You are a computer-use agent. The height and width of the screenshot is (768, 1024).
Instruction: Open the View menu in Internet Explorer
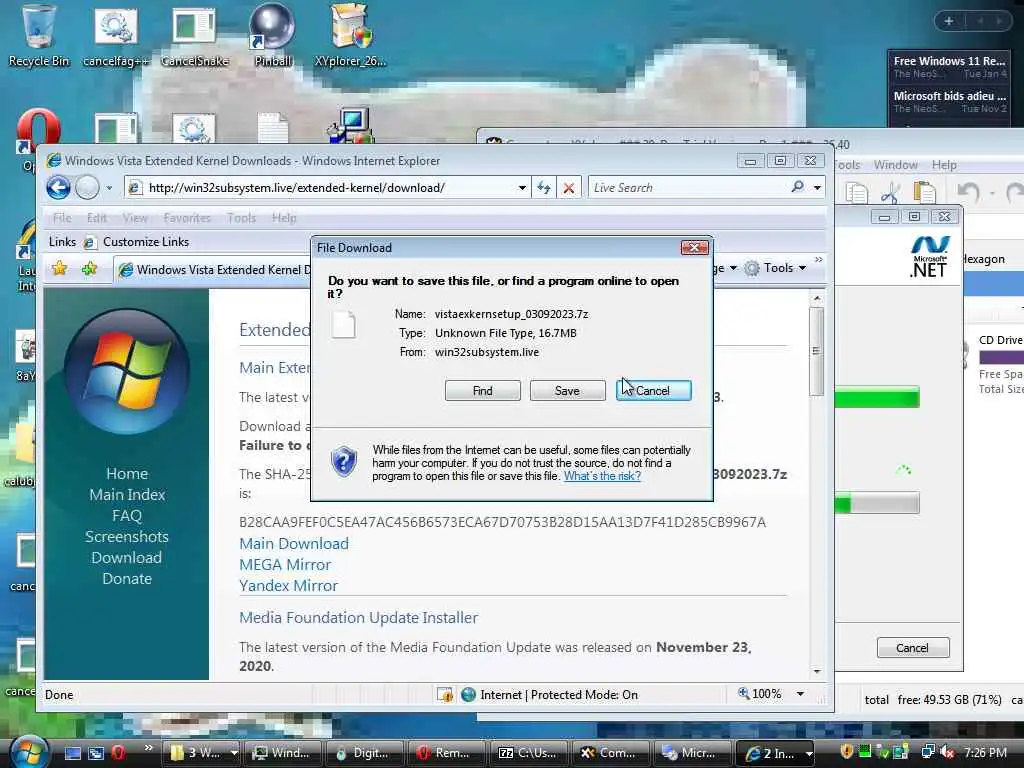(x=135, y=218)
